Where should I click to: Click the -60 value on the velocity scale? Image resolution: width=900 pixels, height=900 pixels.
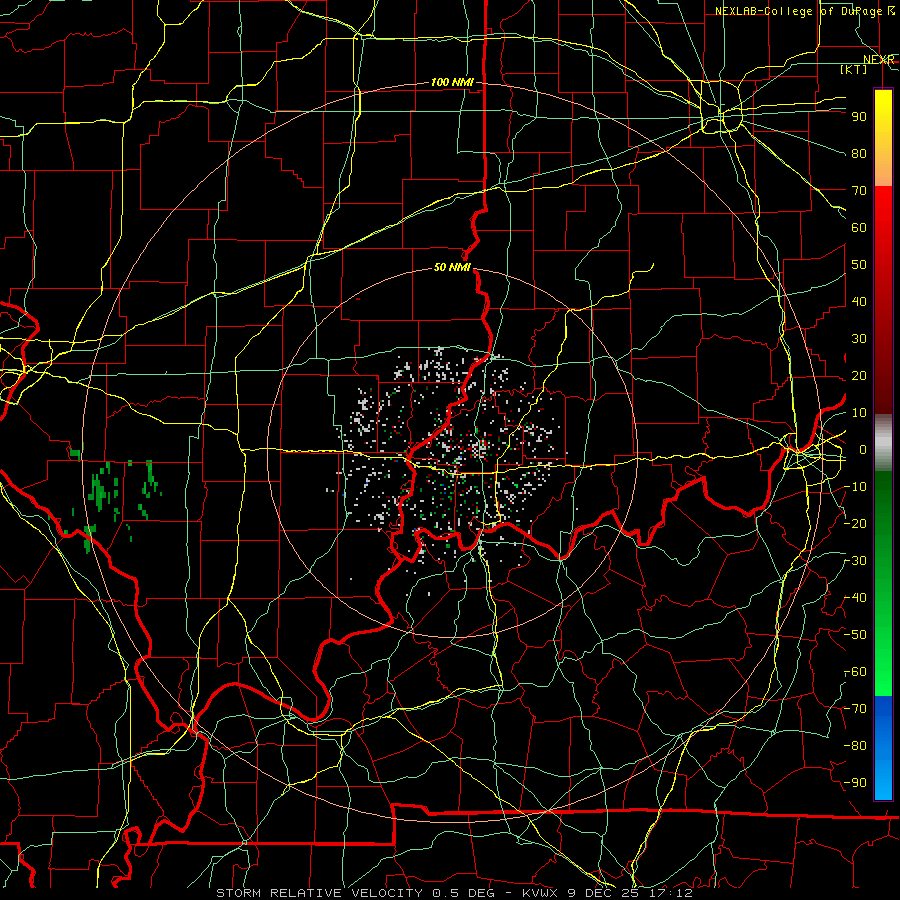click(x=856, y=672)
